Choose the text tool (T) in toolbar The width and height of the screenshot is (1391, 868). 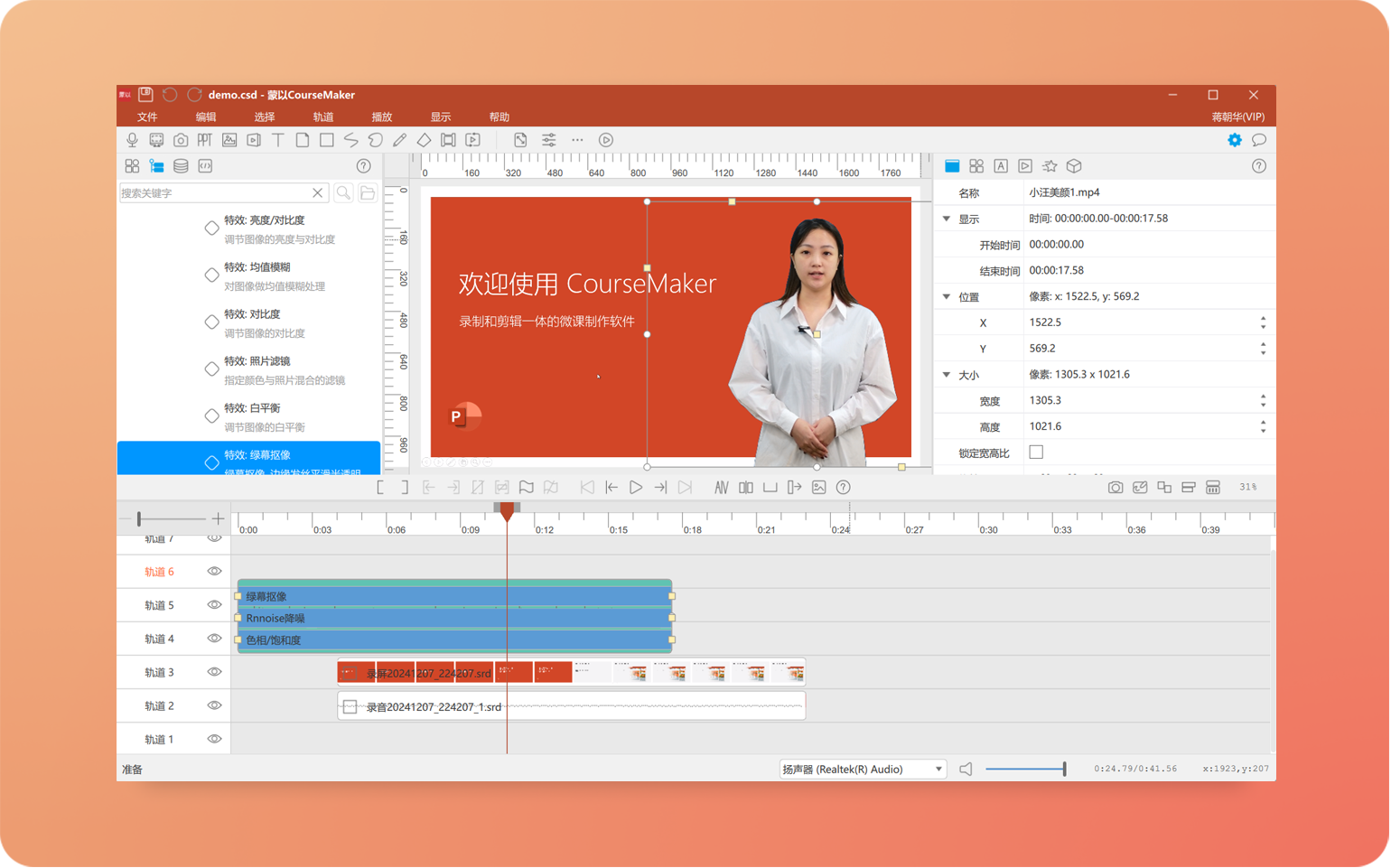pyautogui.click(x=278, y=141)
